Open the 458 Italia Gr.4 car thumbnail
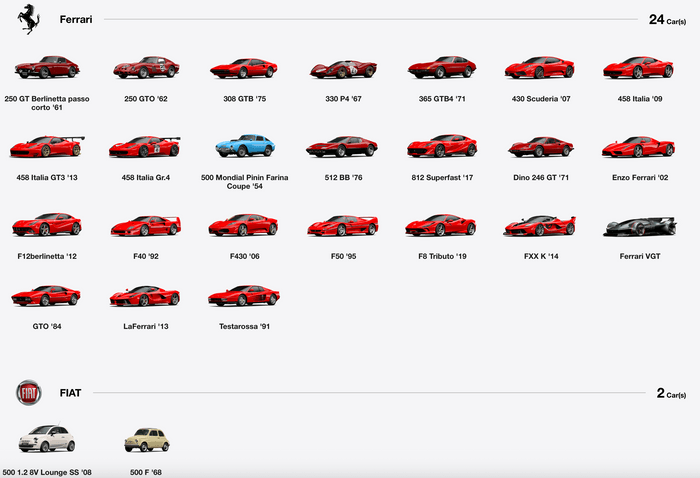 coord(145,147)
